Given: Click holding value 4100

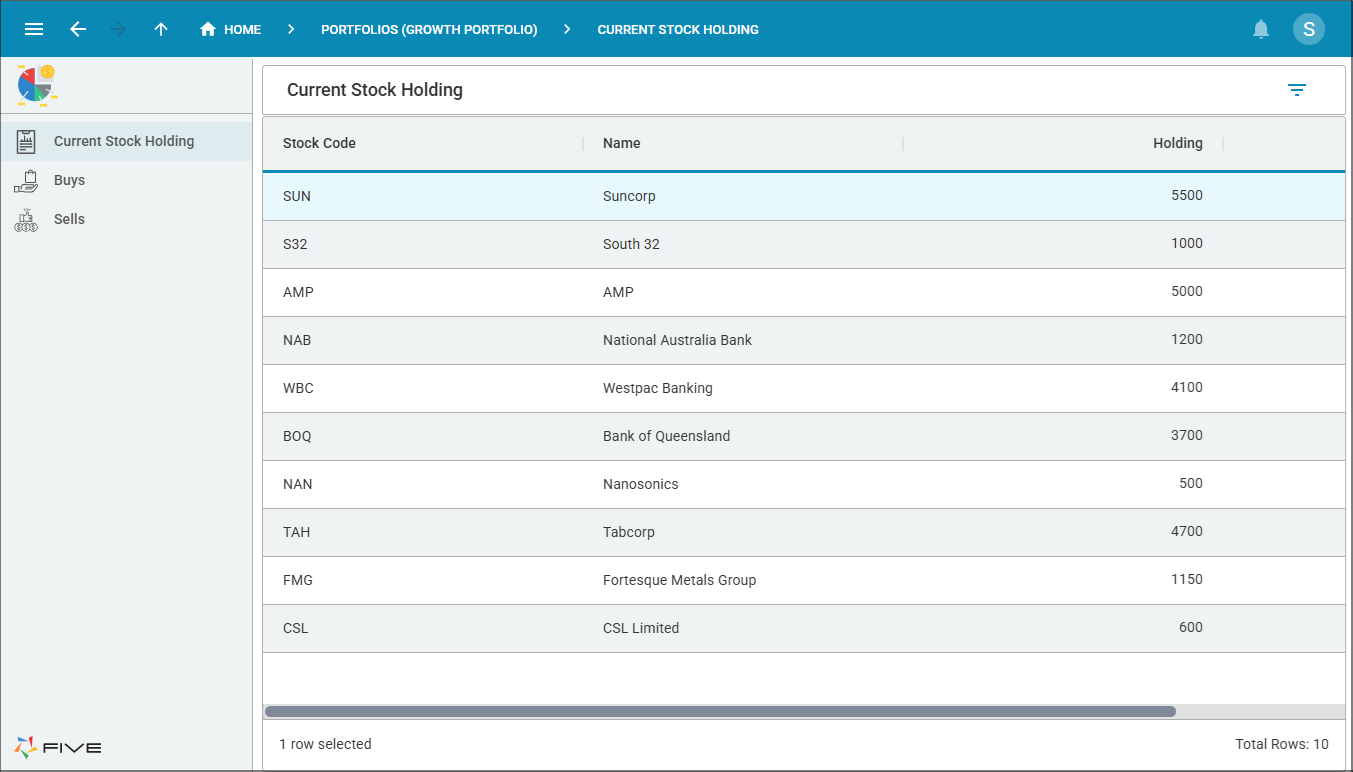Looking at the screenshot, I should pyautogui.click(x=1187, y=387).
